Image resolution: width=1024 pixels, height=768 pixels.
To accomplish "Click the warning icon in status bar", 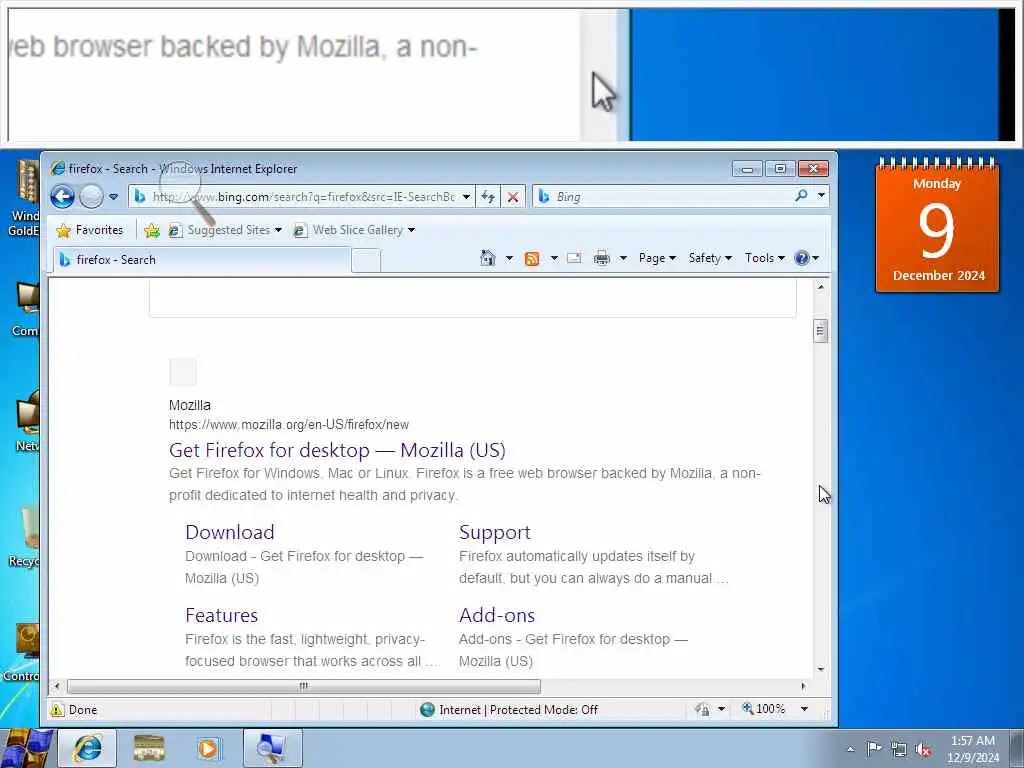I will [x=57, y=710].
